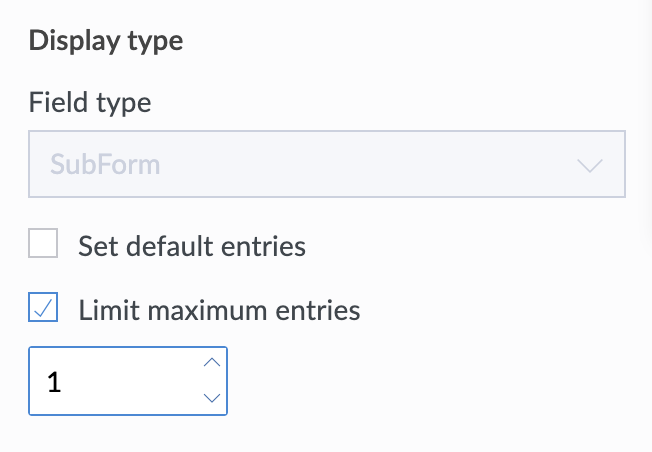Click the Display type section heading
652x452 pixels.
pos(106,41)
